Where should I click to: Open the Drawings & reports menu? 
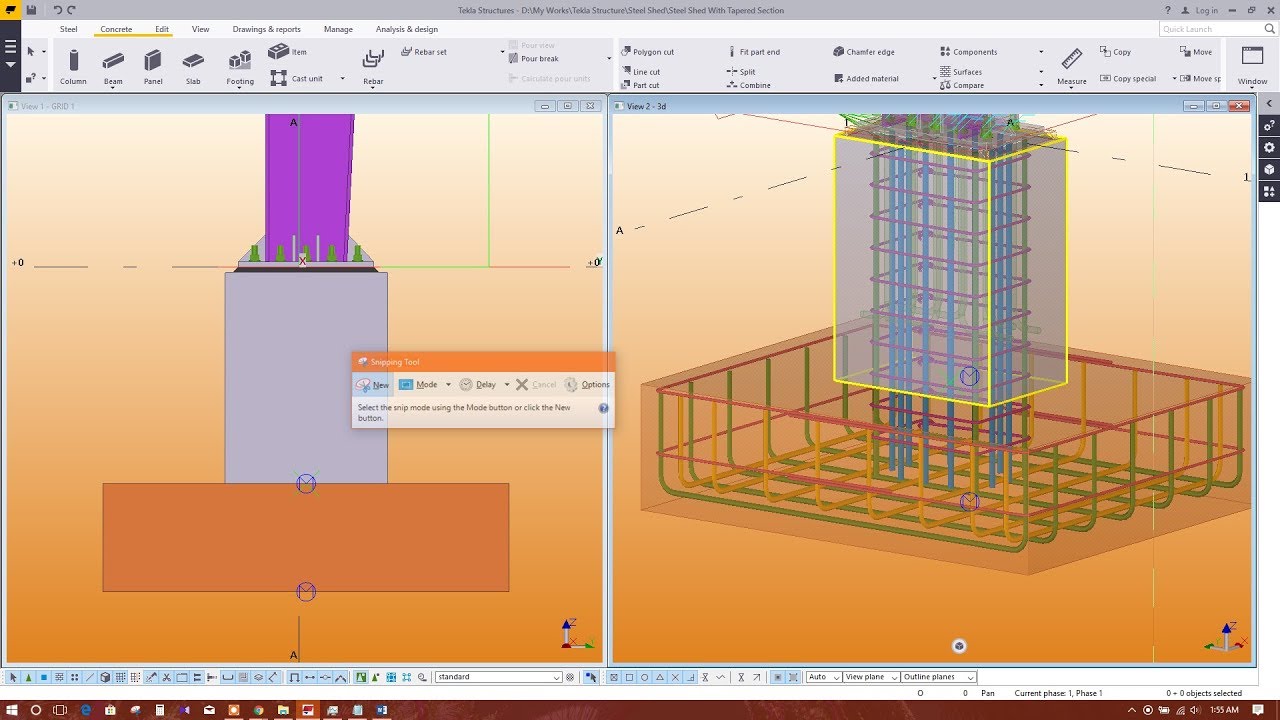(x=266, y=29)
